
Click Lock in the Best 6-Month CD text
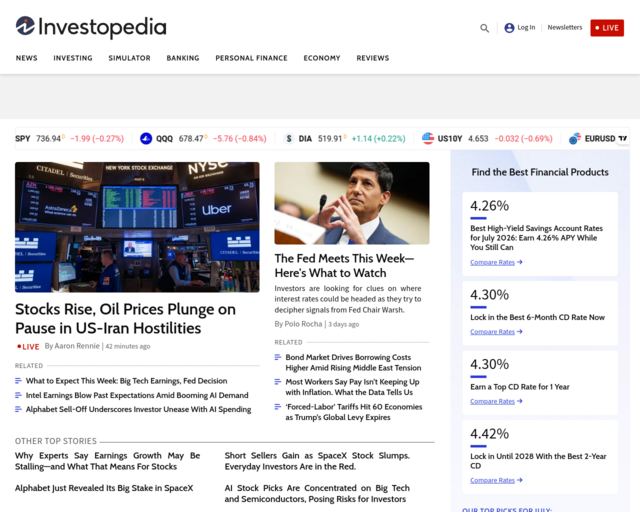[538, 317]
